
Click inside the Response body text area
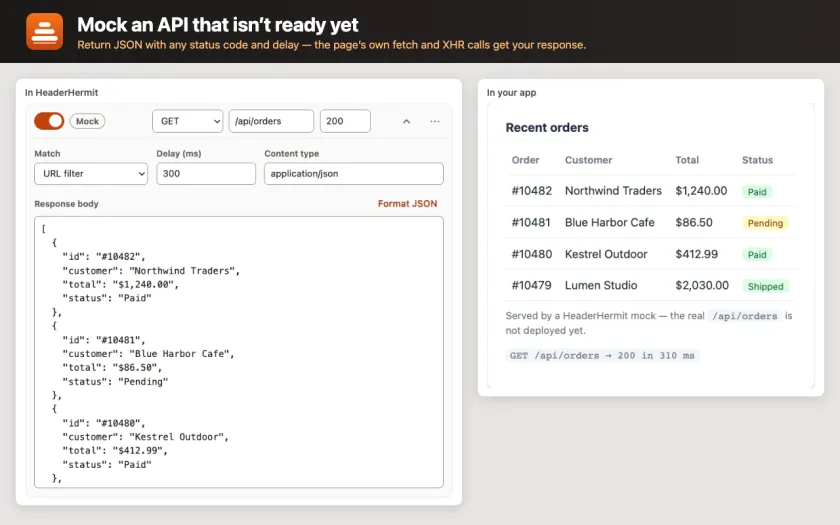coord(239,352)
